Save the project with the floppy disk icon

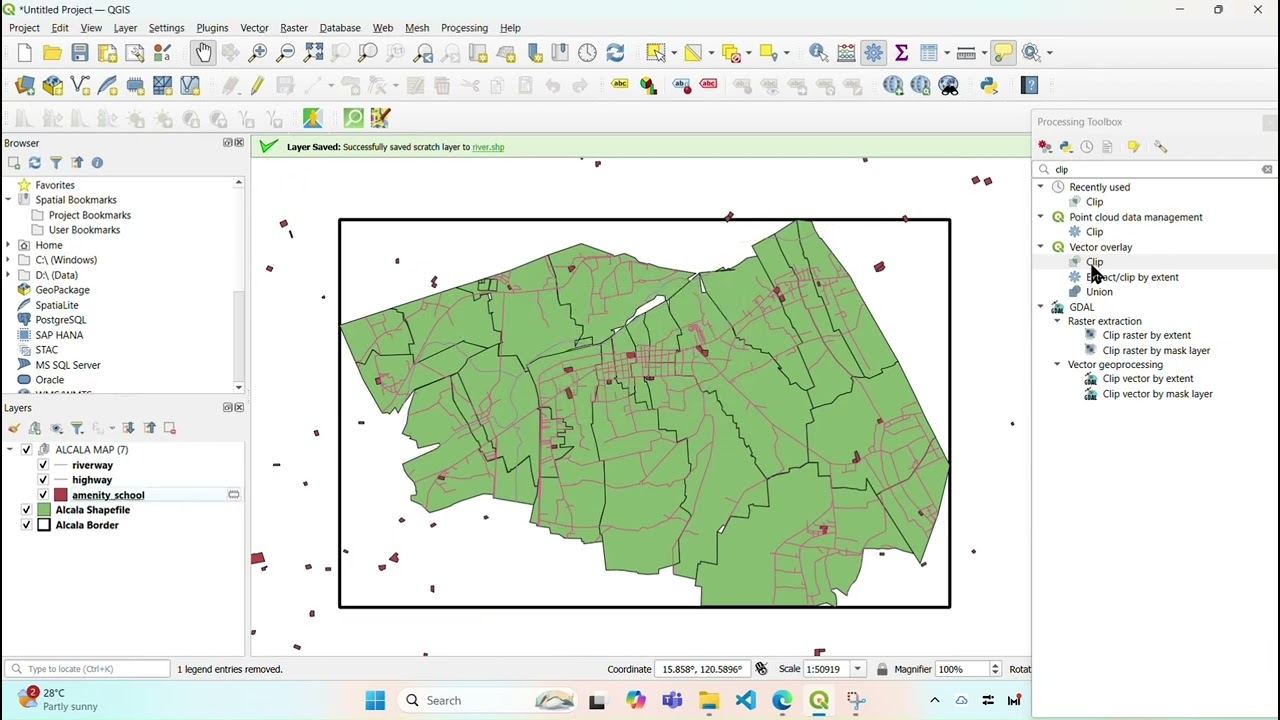(x=80, y=53)
